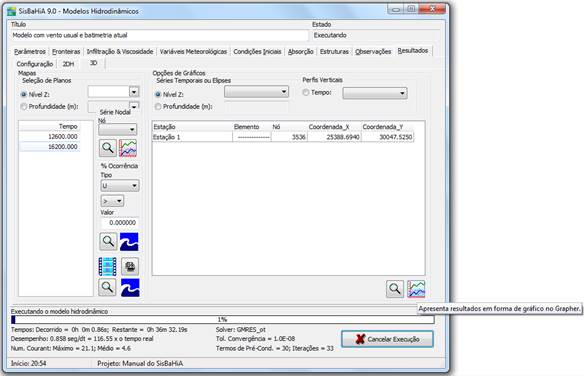Click the Valor field showing 0.000000
This screenshot has height=376, width=584.
pos(120,223)
